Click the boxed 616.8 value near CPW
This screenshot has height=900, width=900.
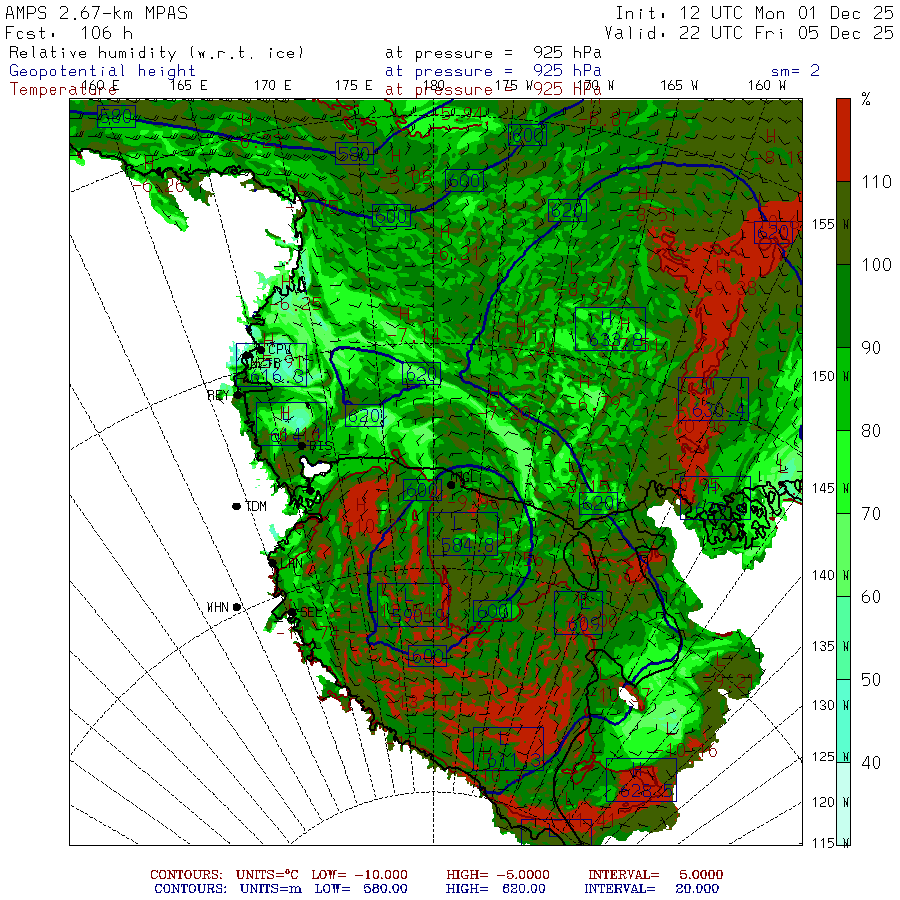tap(271, 365)
